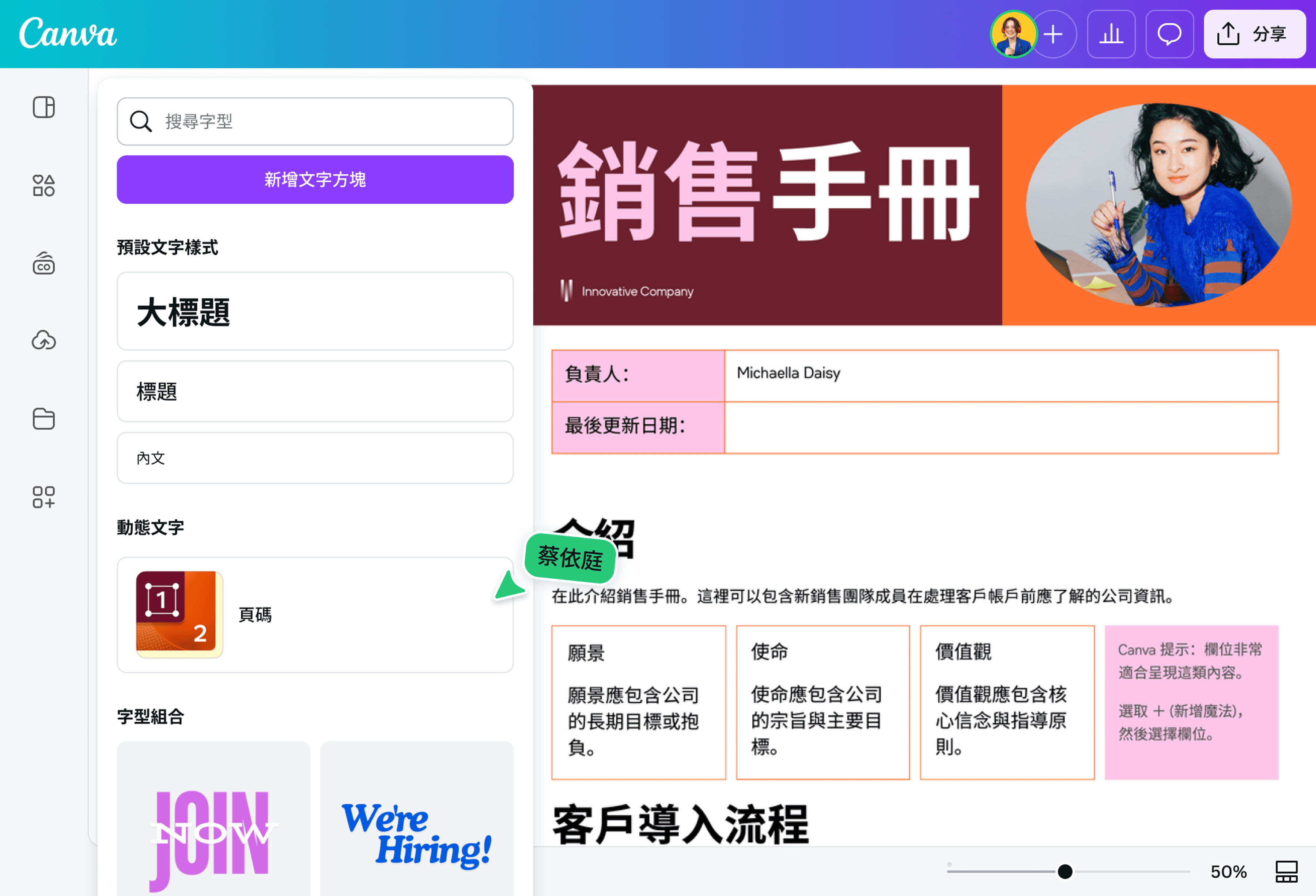The height and width of the screenshot is (896, 1316).
Task: Open the projects folder sidebar icon
Action: (44, 419)
